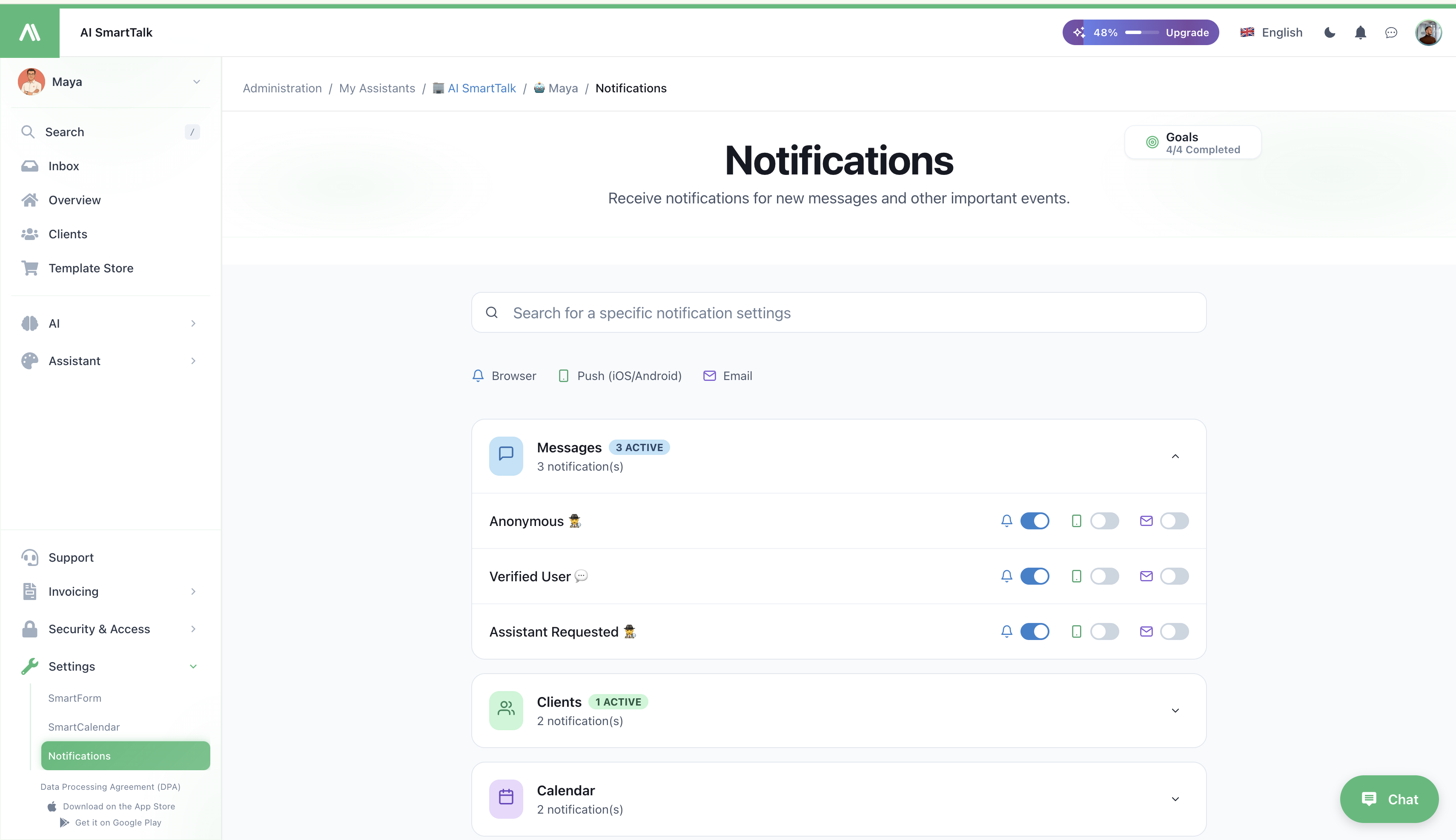Image resolution: width=1456 pixels, height=840 pixels.
Task: Open Download on the App Store link
Action: pos(112,806)
